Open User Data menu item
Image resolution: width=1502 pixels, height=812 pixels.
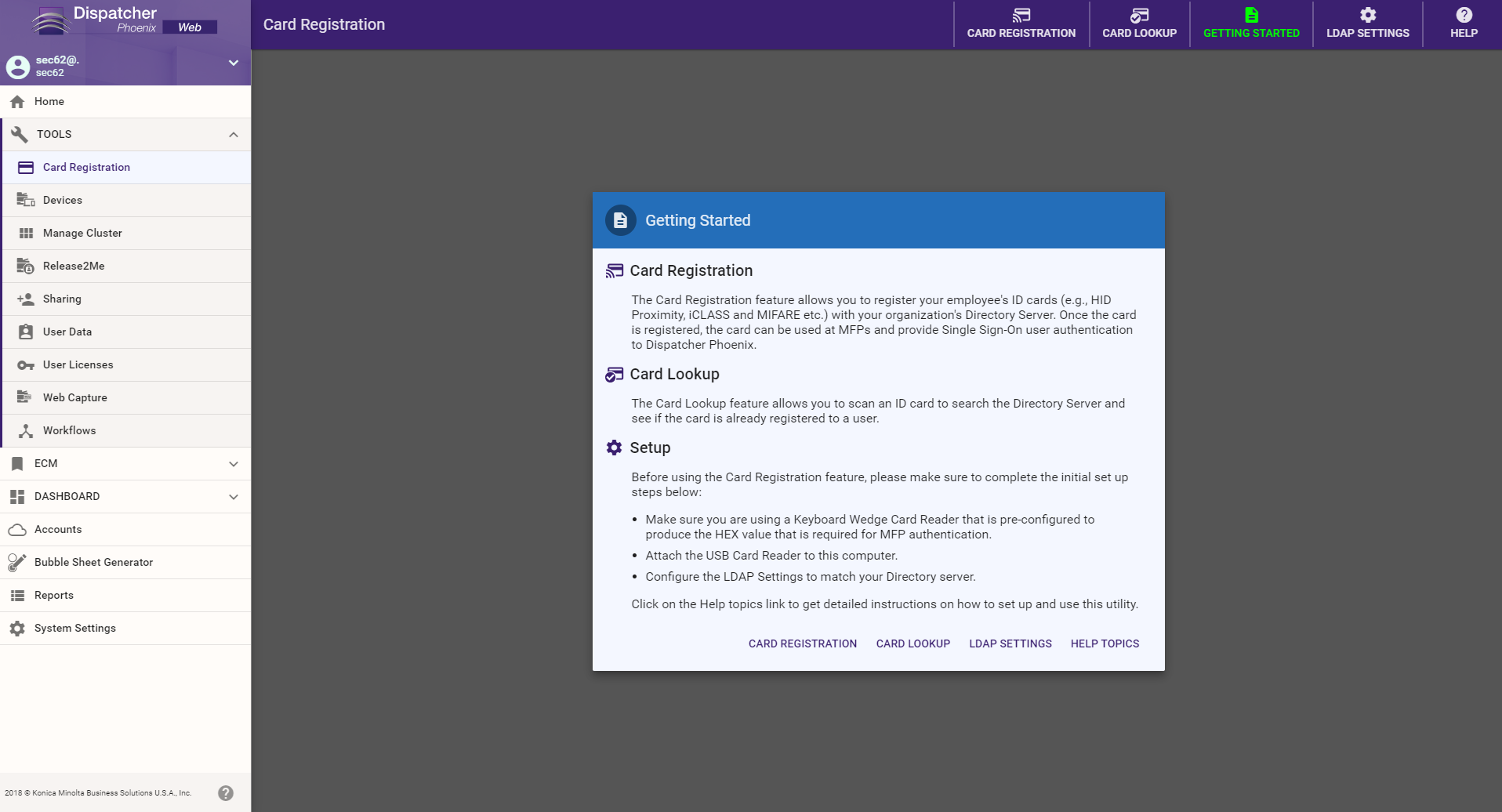click(127, 332)
